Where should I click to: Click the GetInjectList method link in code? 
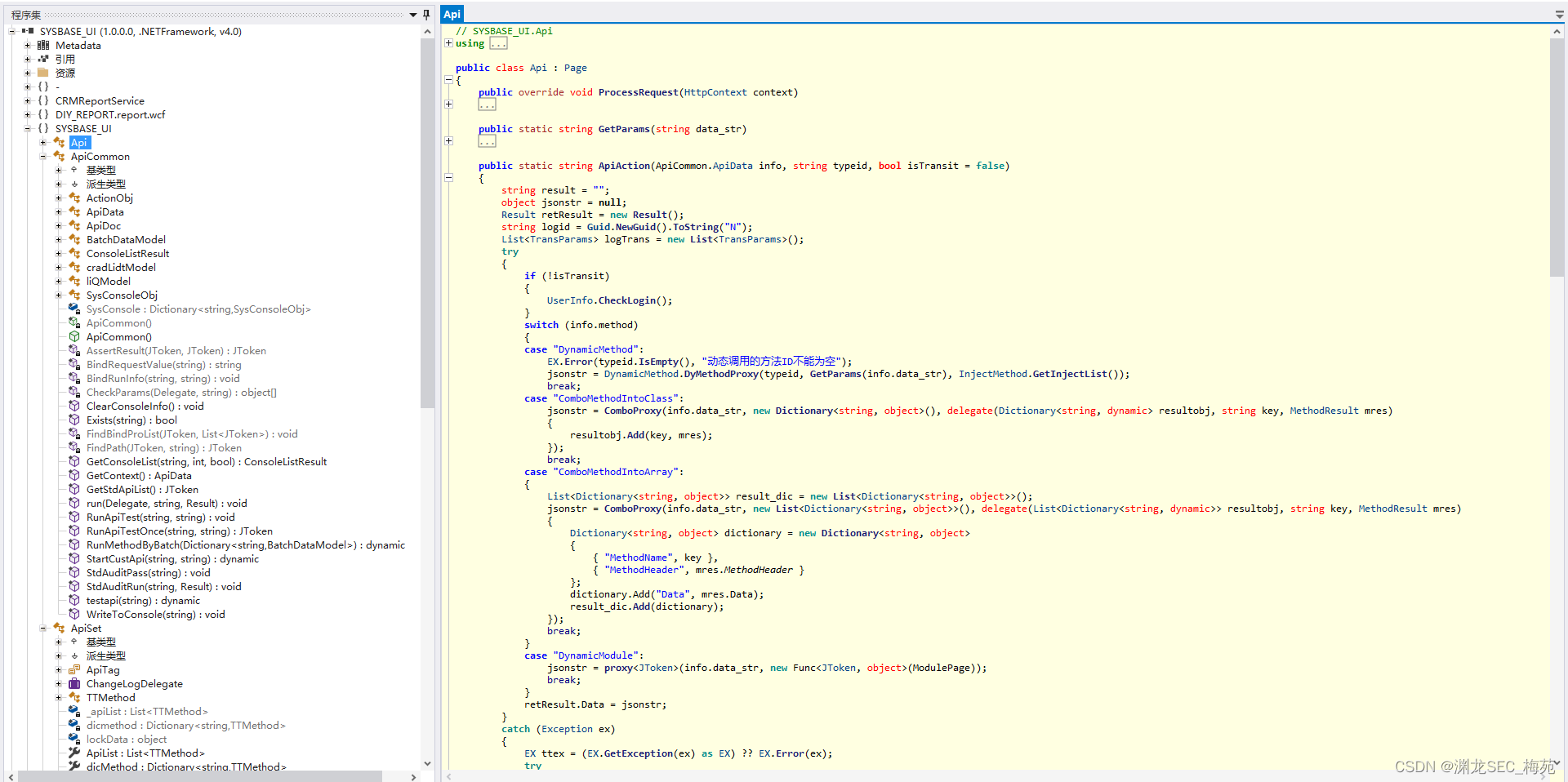click(x=1072, y=374)
